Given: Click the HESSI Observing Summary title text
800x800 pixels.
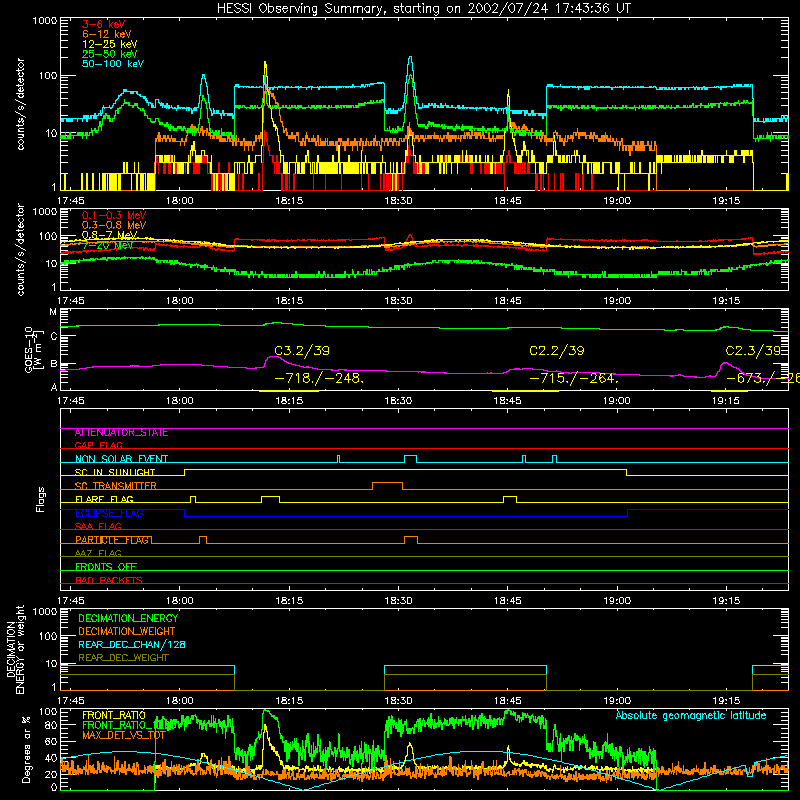Looking at the screenshot, I should click(423, 8).
